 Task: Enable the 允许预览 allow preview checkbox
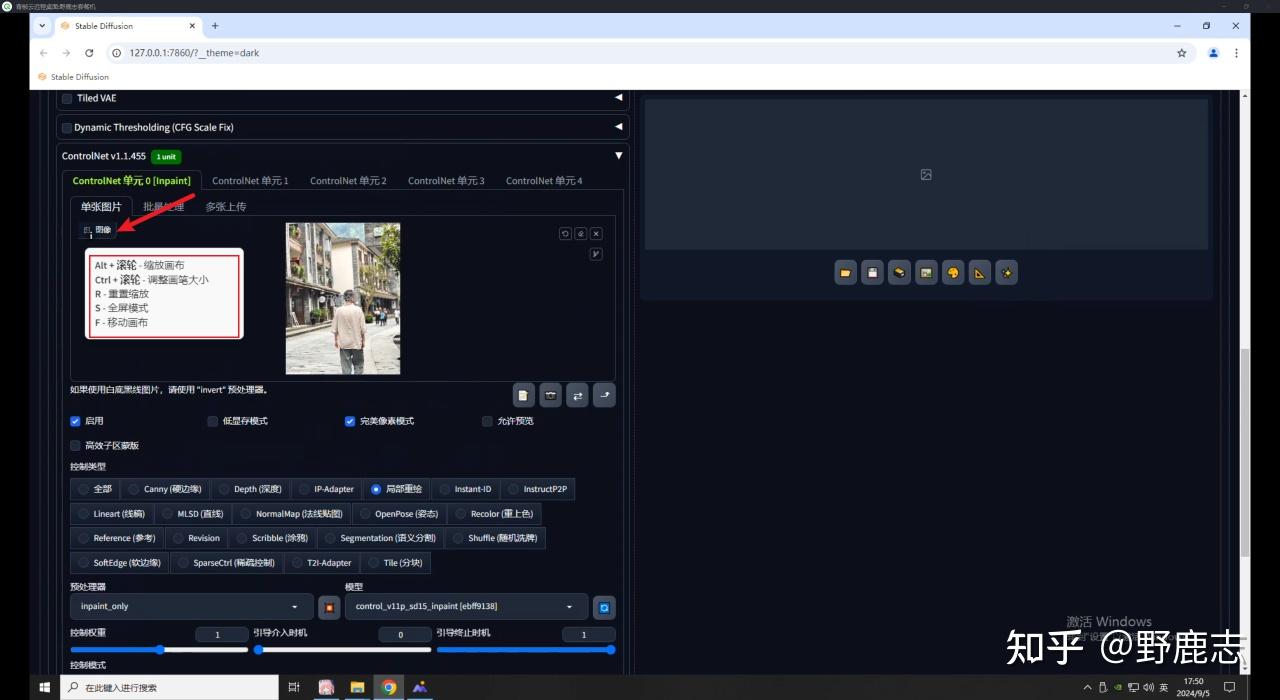click(x=488, y=421)
